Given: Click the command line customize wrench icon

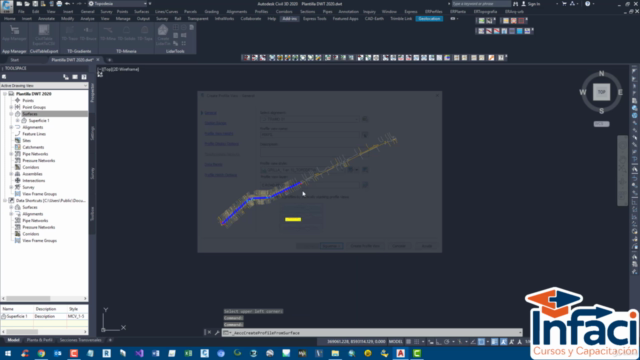Looking at the screenshot, I should (x=217, y=333).
